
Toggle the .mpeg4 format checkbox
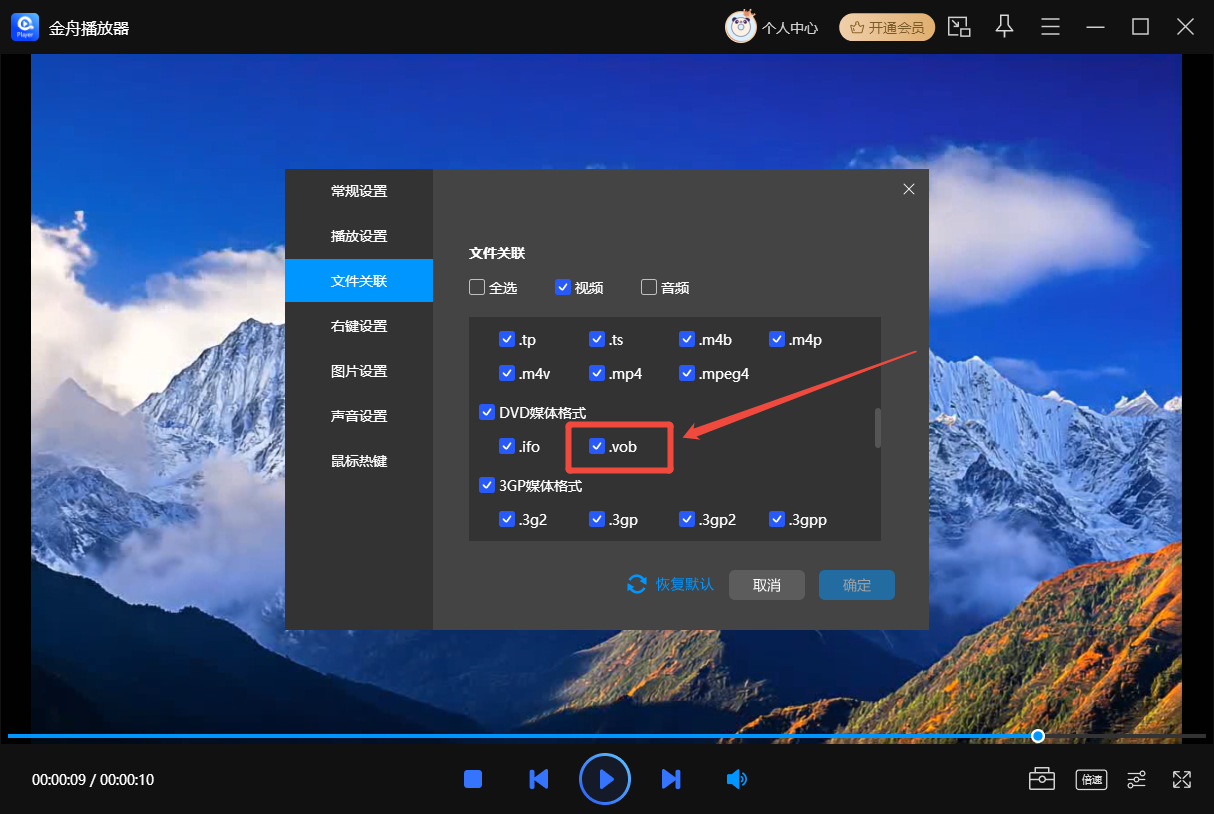click(x=687, y=374)
